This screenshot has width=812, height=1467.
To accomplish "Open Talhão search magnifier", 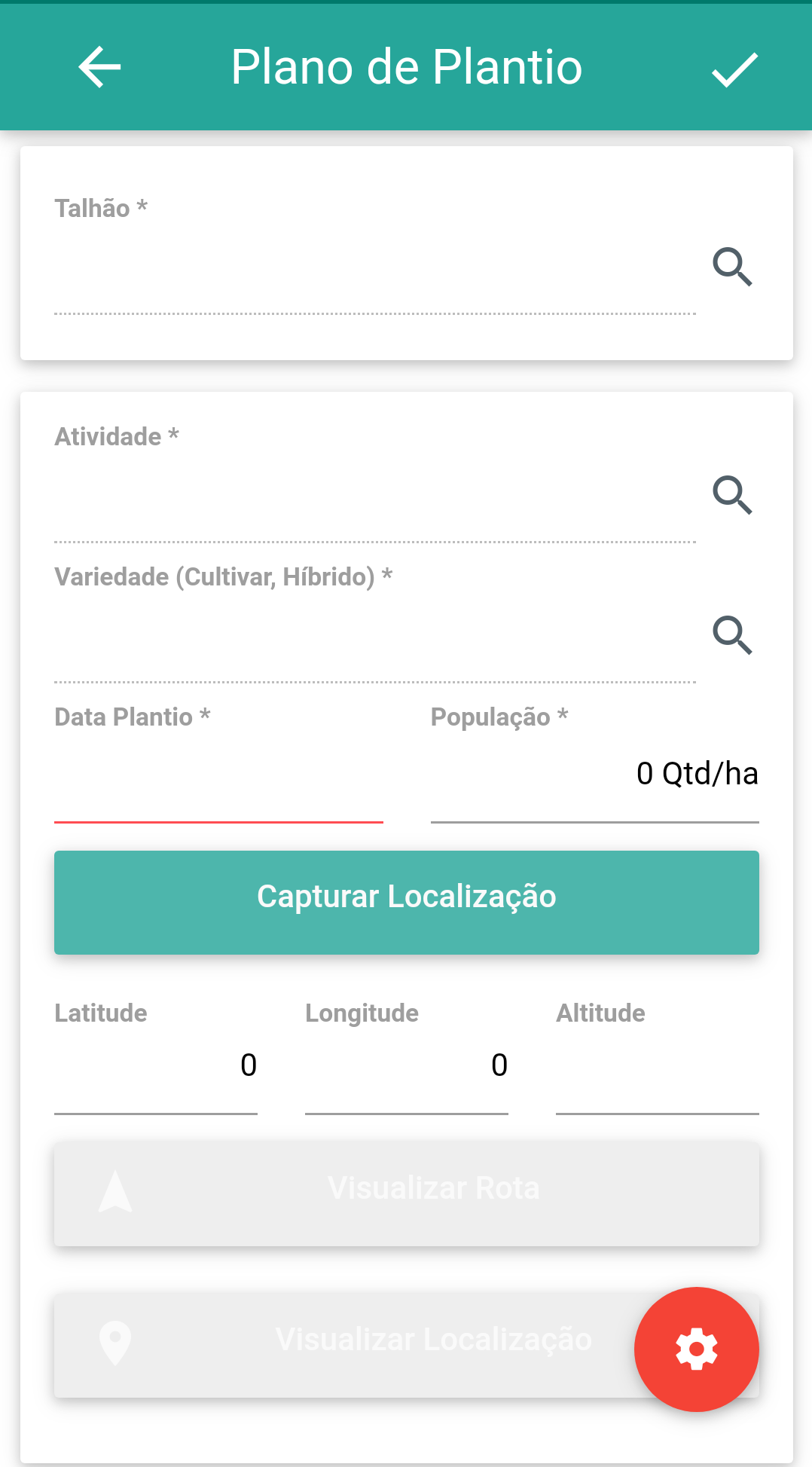I will tap(732, 267).
